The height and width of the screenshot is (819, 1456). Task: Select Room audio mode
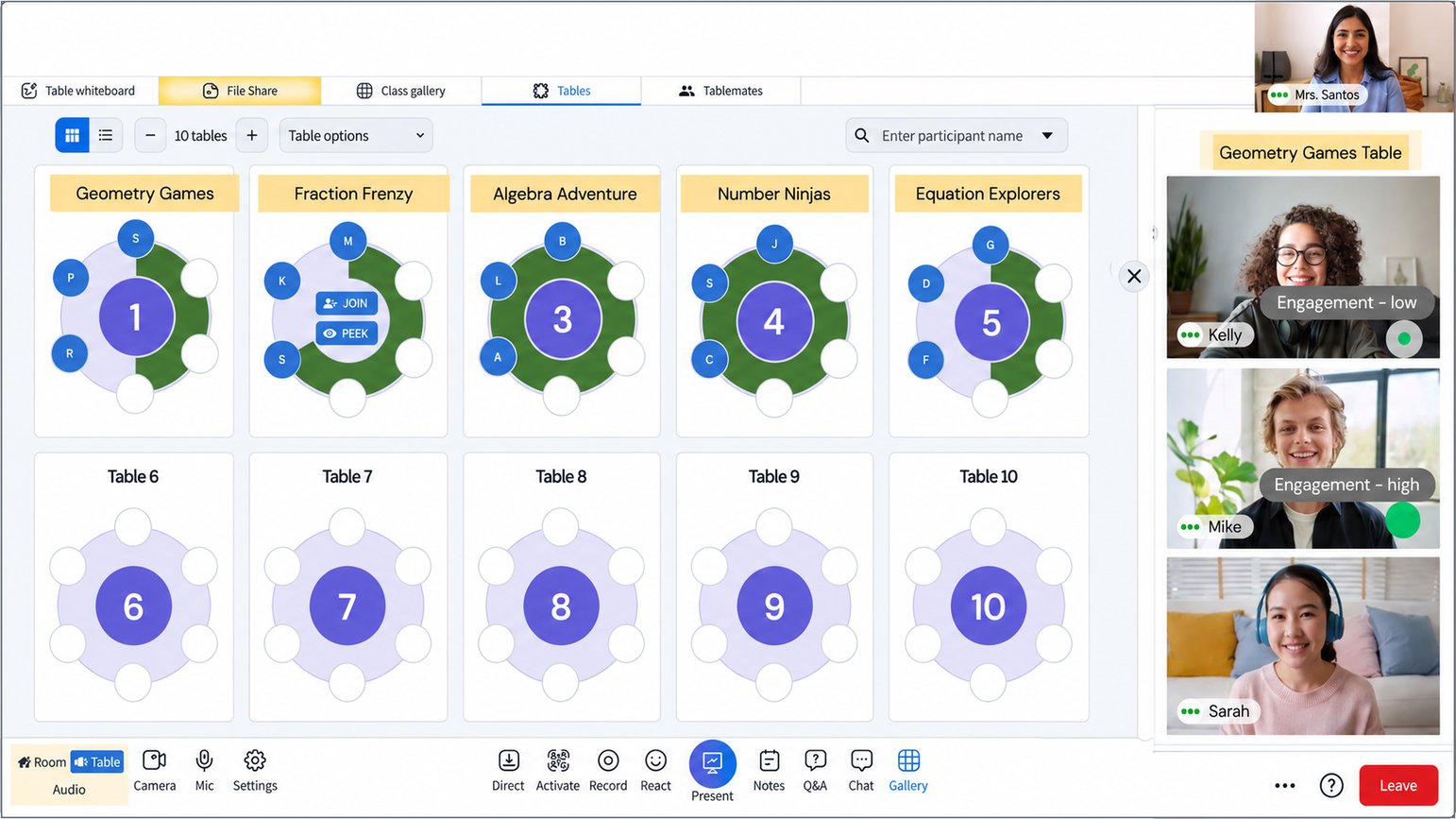click(42, 762)
